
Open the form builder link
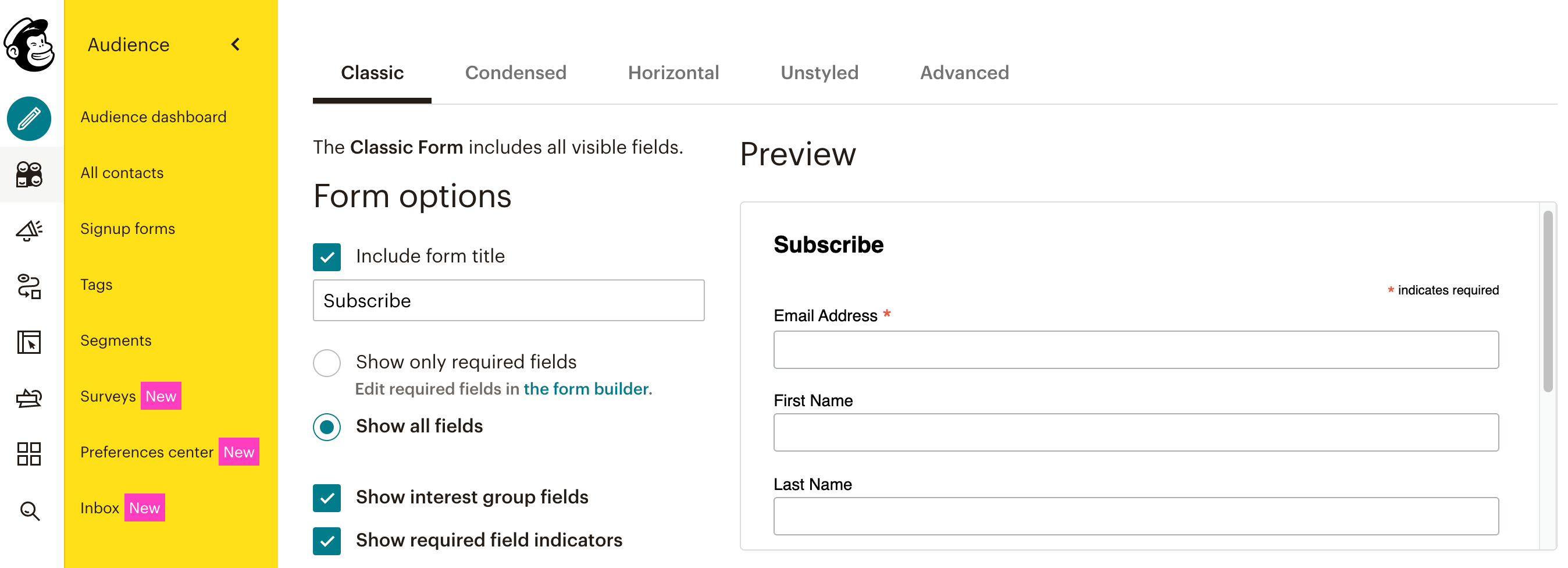click(586, 388)
